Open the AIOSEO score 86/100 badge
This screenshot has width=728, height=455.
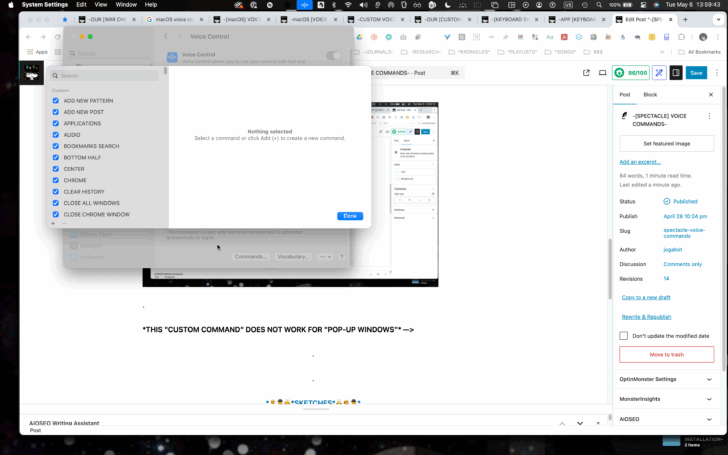pyautogui.click(x=630, y=73)
